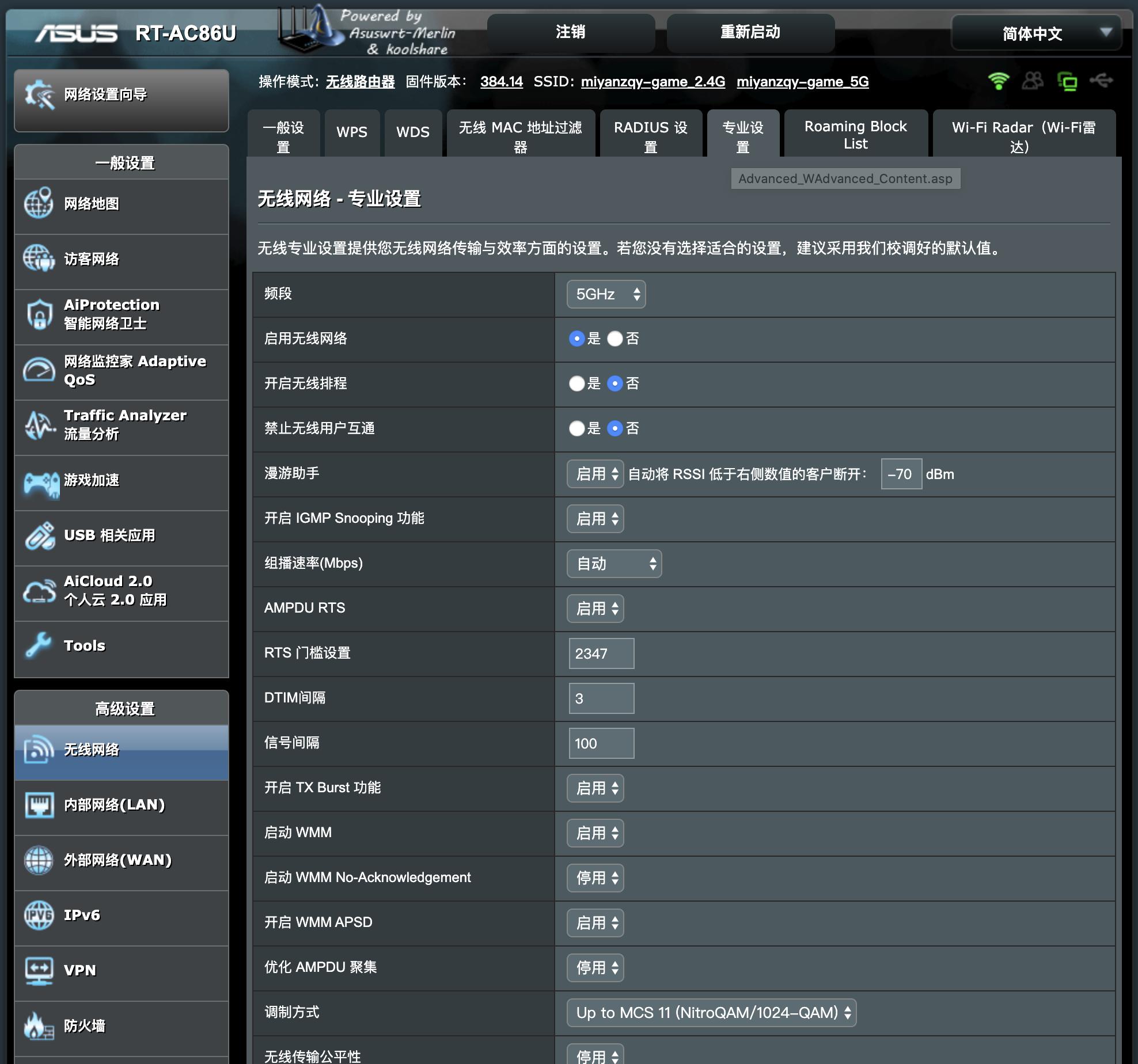This screenshot has width=1138, height=1064.
Task: Open AiProtection 智能网络卫士
Action: [111, 314]
